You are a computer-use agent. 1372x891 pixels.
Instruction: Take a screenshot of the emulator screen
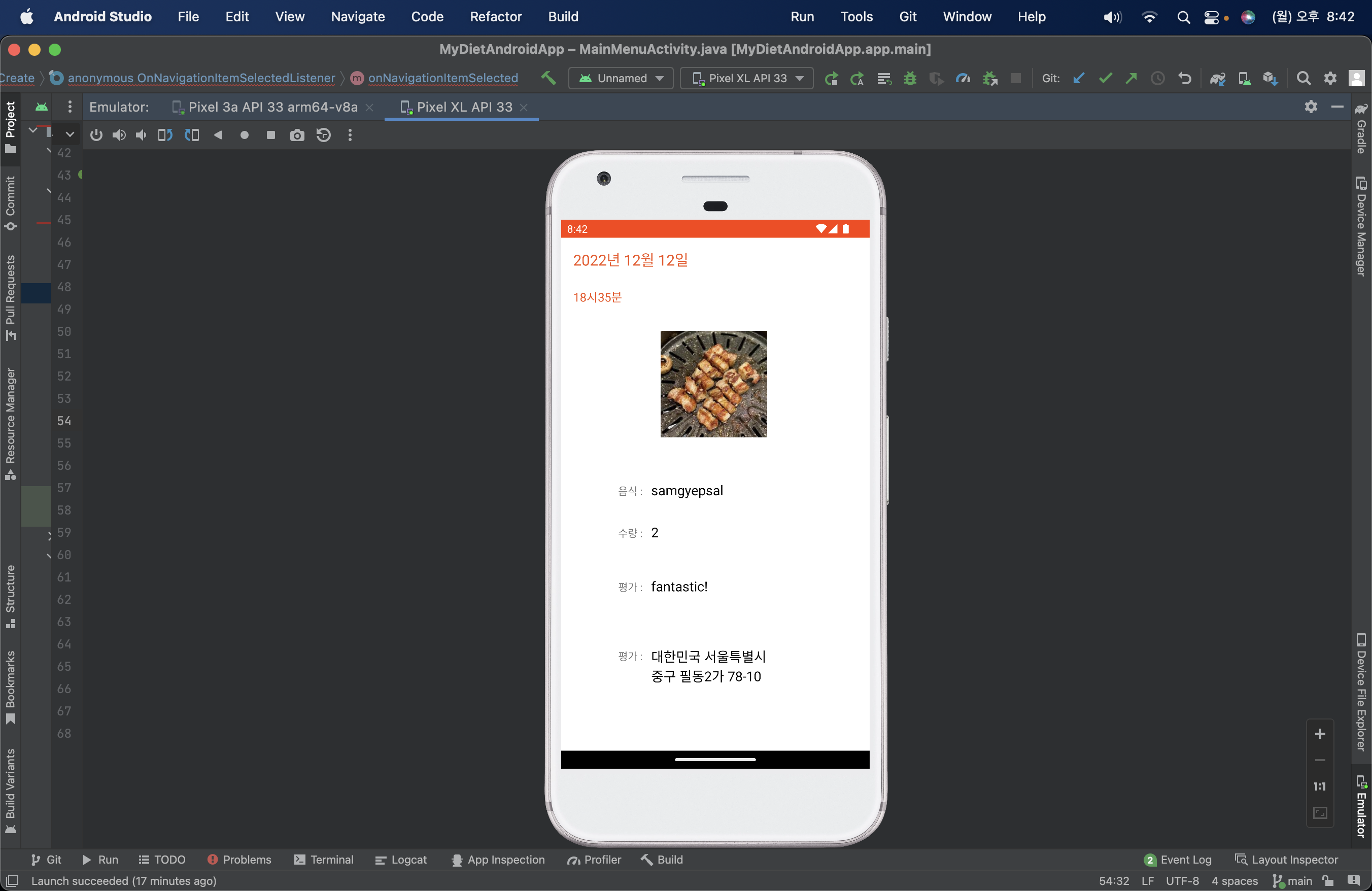(297, 135)
